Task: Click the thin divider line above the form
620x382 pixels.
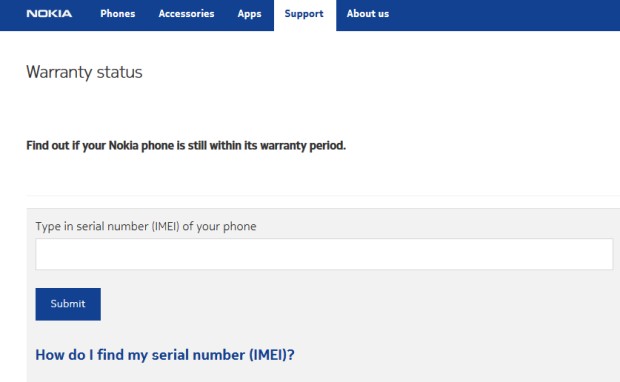Action: 323,195
